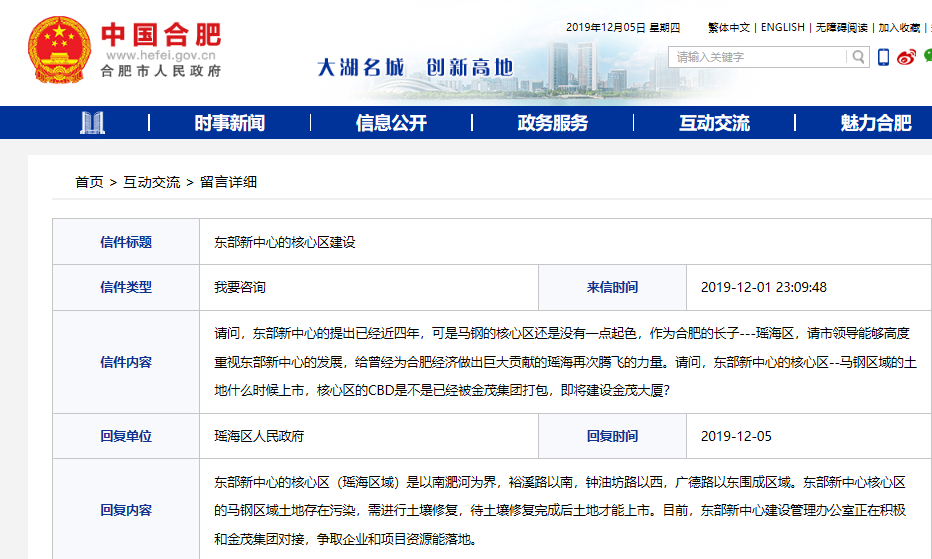Click the 回复单位 label cell
This screenshot has width=932, height=559.
(x=126, y=436)
